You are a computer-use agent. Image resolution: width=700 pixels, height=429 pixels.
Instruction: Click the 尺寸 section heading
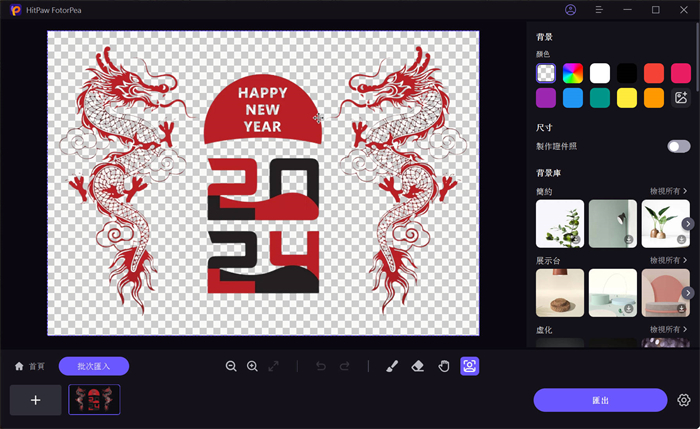[x=544, y=128]
